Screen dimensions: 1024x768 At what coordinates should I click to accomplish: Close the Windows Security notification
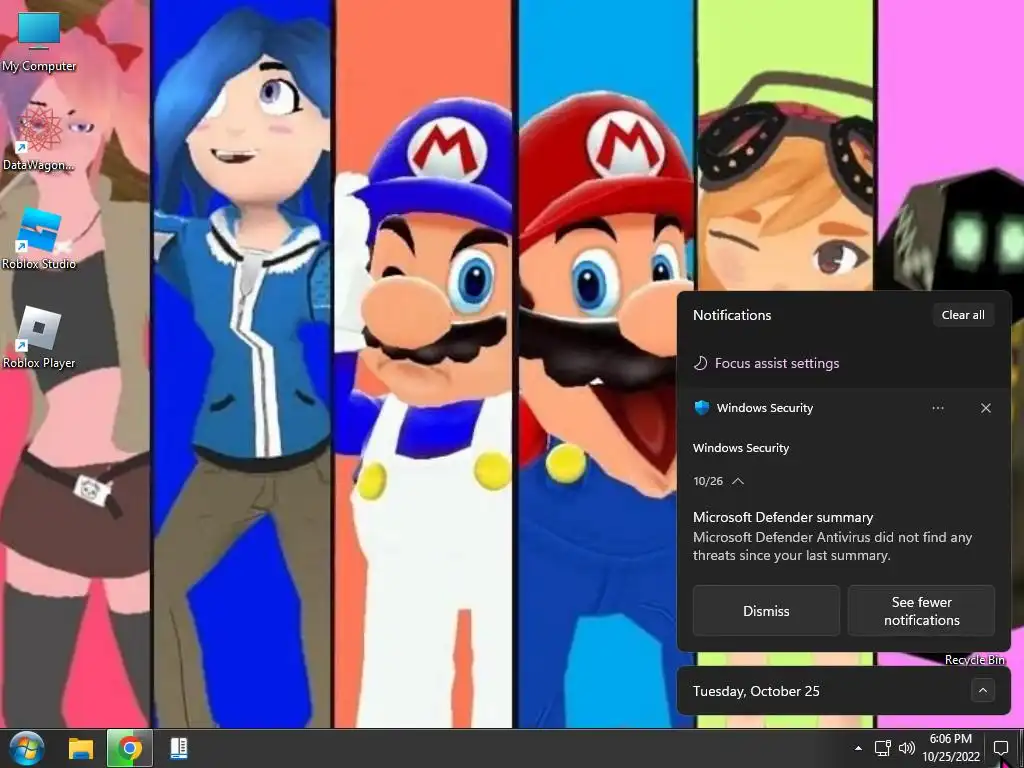click(985, 408)
